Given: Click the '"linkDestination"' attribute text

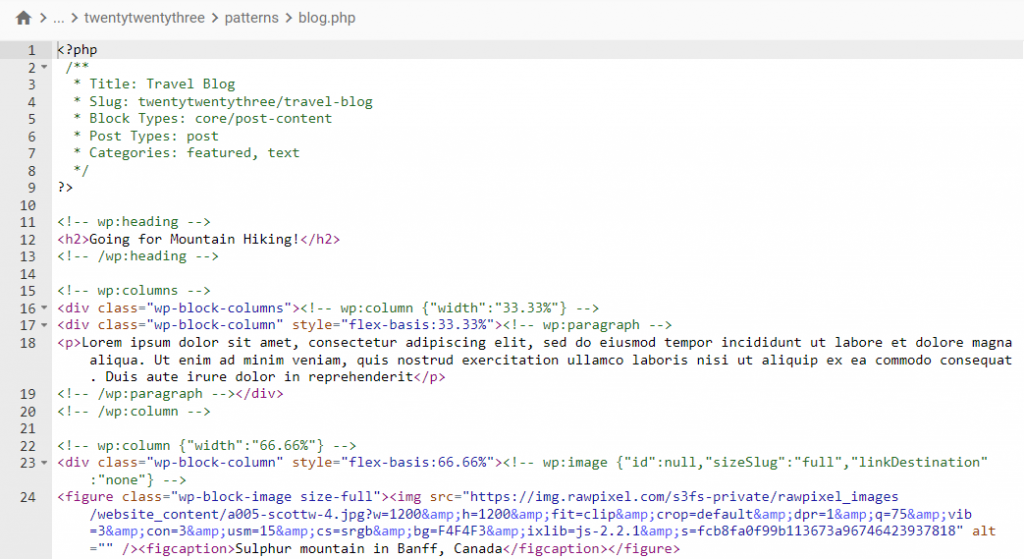Looking at the screenshot, I should [920, 462].
